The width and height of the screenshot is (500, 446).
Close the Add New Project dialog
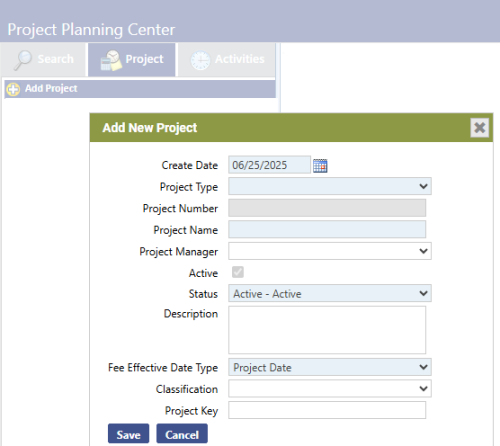click(x=480, y=127)
